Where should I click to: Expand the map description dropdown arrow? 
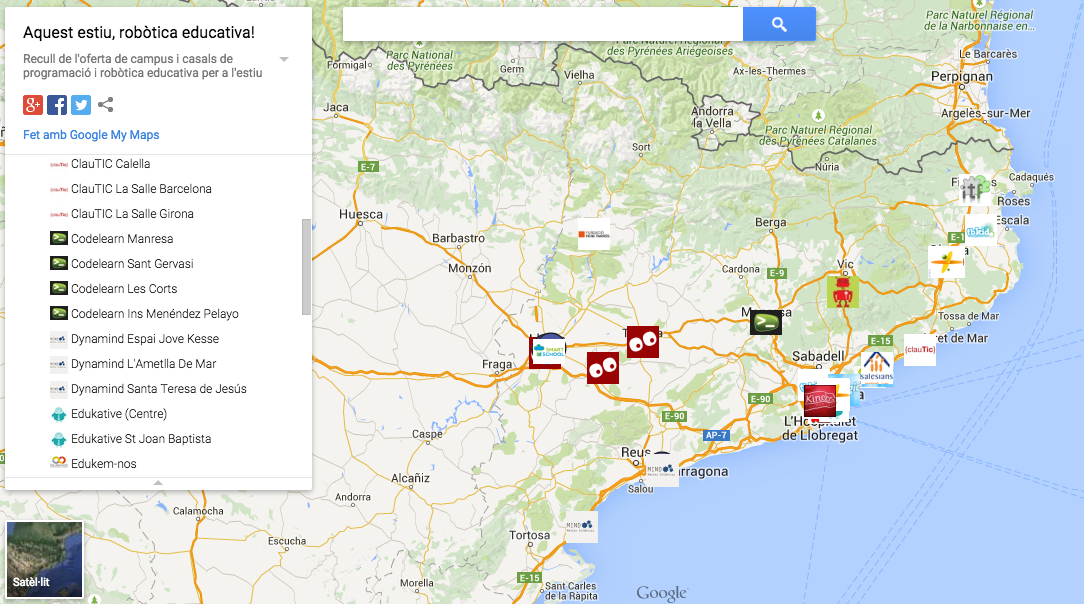pos(284,59)
